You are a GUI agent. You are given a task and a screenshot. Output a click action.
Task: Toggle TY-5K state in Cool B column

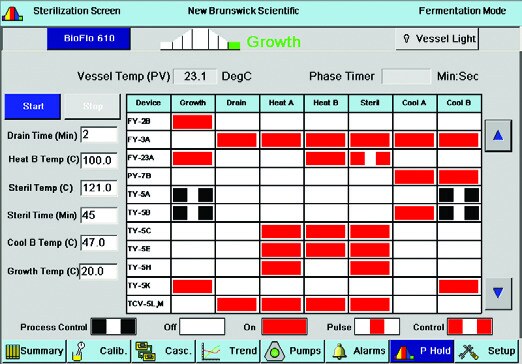(x=459, y=286)
